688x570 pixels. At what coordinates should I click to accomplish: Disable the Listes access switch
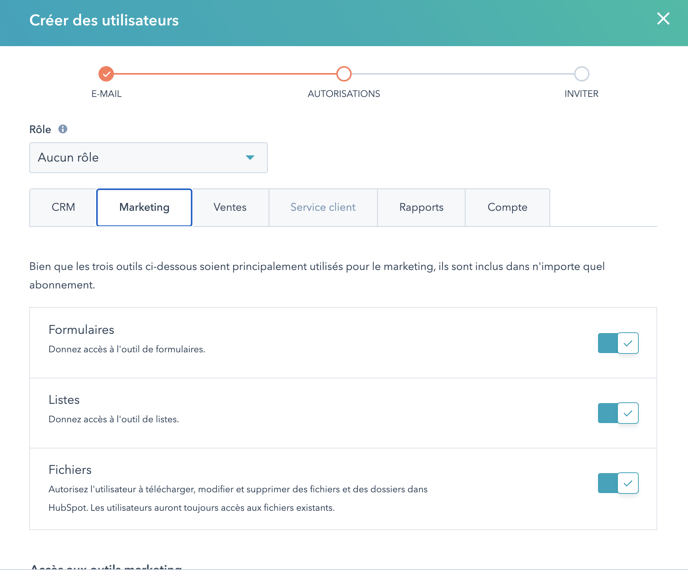tap(618, 413)
